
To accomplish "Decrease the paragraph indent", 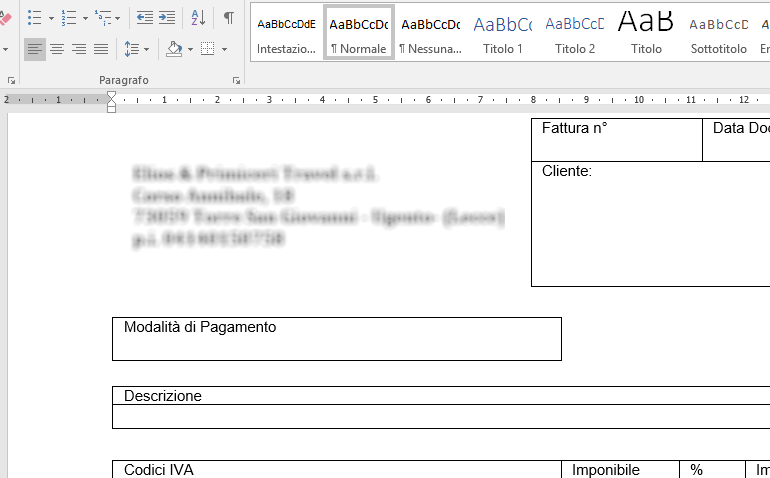I will 144,18.
